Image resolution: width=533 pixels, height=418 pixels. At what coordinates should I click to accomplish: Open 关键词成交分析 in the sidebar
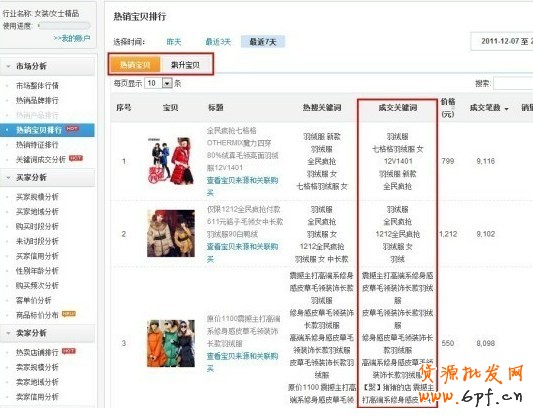click(41, 159)
